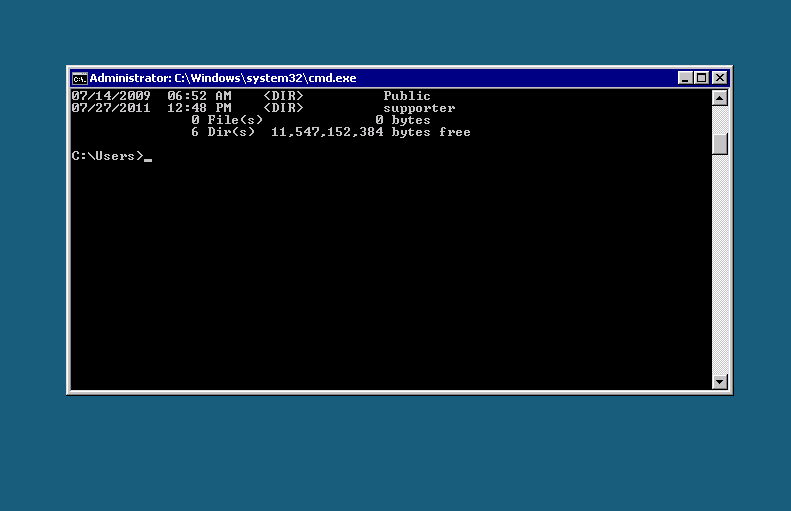The width and height of the screenshot is (791, 511).
Task: Click the '0 File(s)' summary text
Action: click(x=227, y=120)
